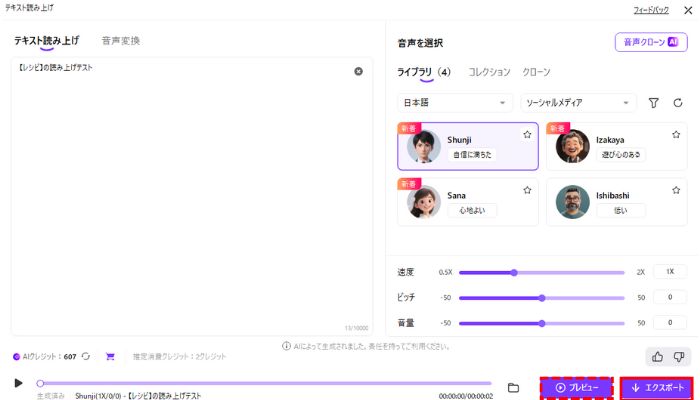Click the shopping cart icon for credits
The height and width of the screenshot is (400, 700).
pos(111,356)
